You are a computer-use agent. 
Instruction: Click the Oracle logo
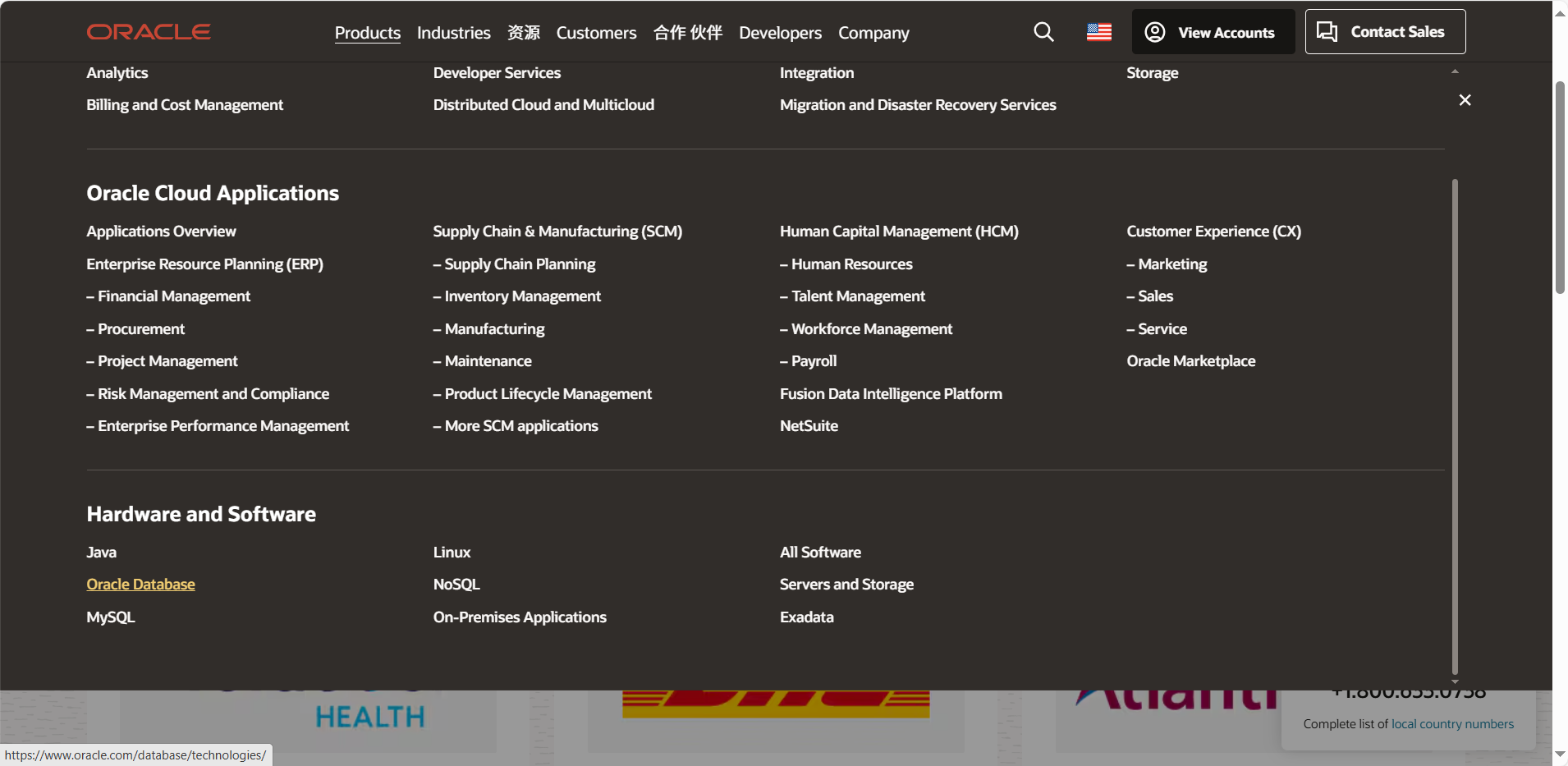(149, 32)
